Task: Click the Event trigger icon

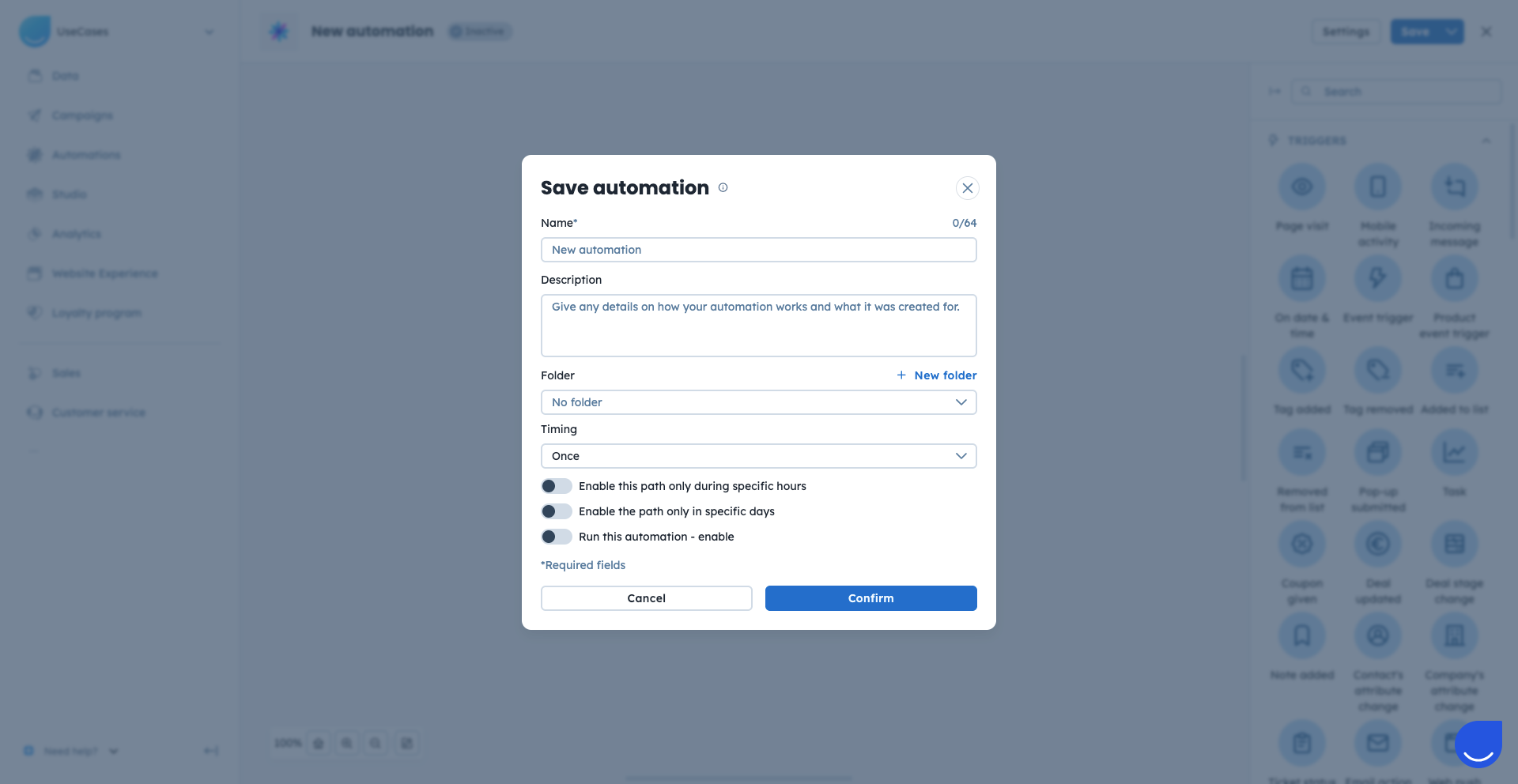Action: tap(1377, 278)
